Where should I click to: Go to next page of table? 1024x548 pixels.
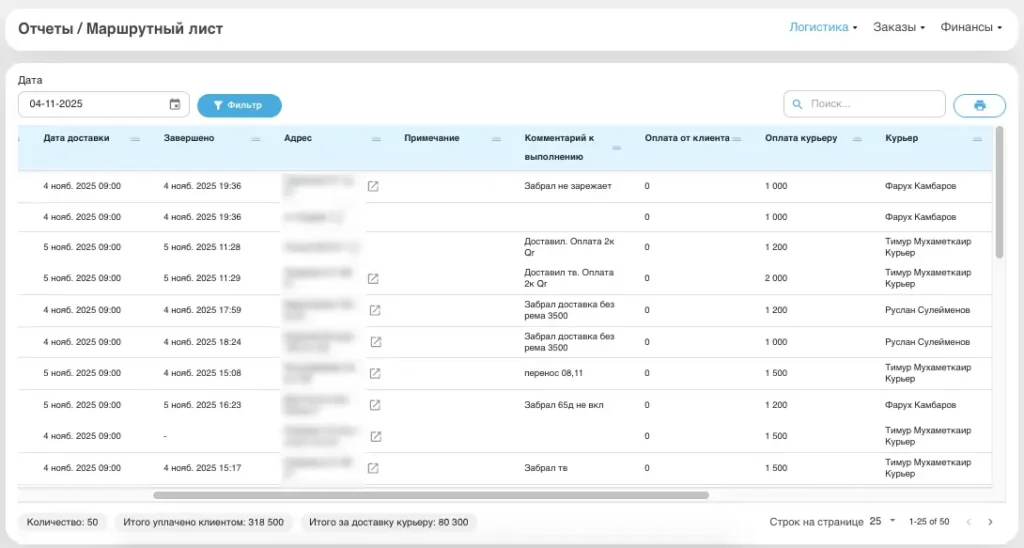pos(990,522)
